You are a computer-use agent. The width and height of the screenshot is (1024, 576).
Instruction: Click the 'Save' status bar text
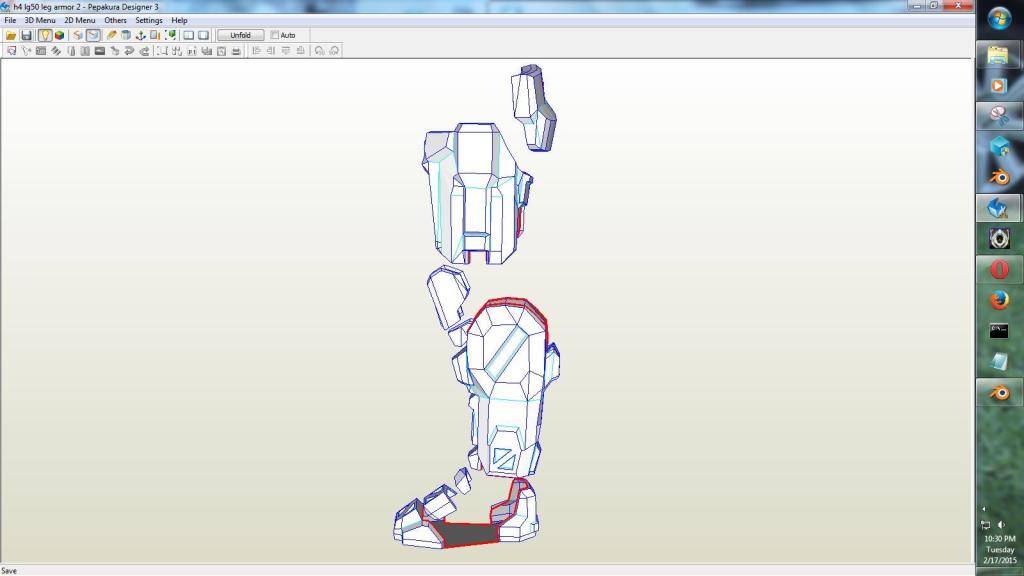(x=9, y=571)
